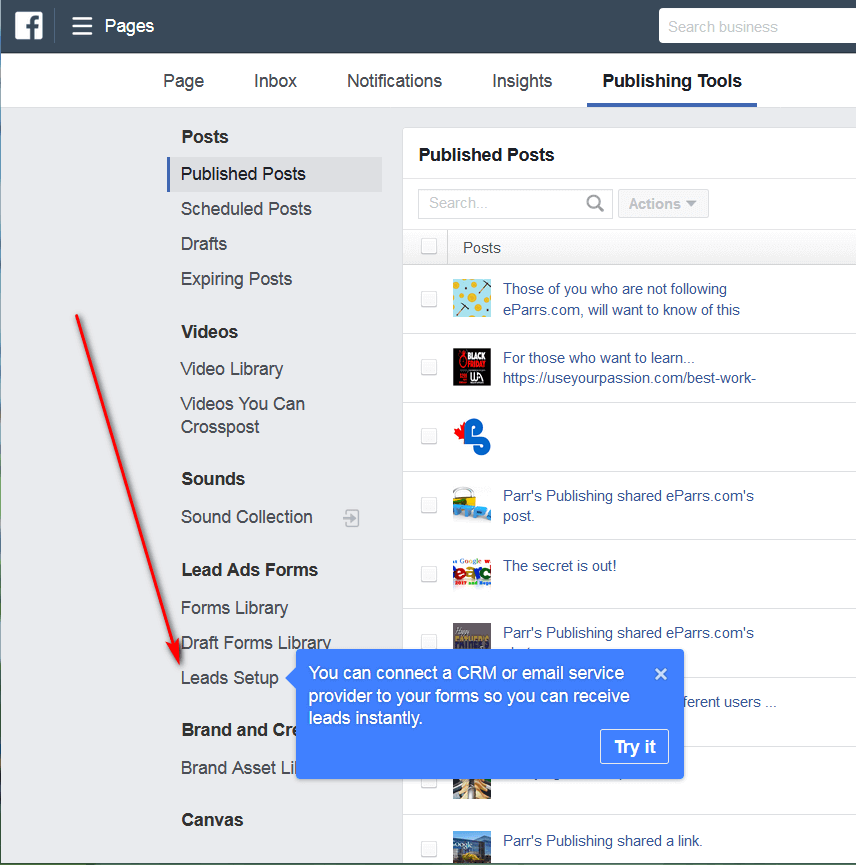The height and width of the screenshot is (865, 856).
Task: Open Sound Collection in the sidebar
Action: 247,517
